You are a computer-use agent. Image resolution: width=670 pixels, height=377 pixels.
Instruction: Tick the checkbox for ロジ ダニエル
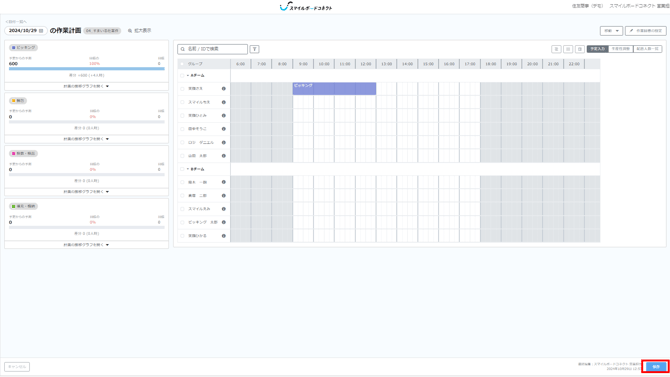coord(182,142)
